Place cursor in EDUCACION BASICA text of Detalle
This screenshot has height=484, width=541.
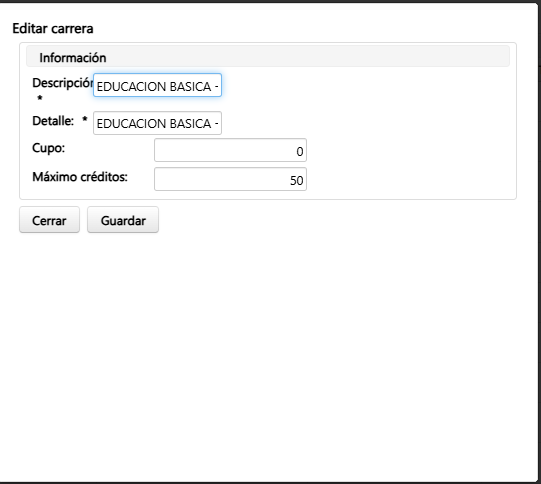[154, 124]
